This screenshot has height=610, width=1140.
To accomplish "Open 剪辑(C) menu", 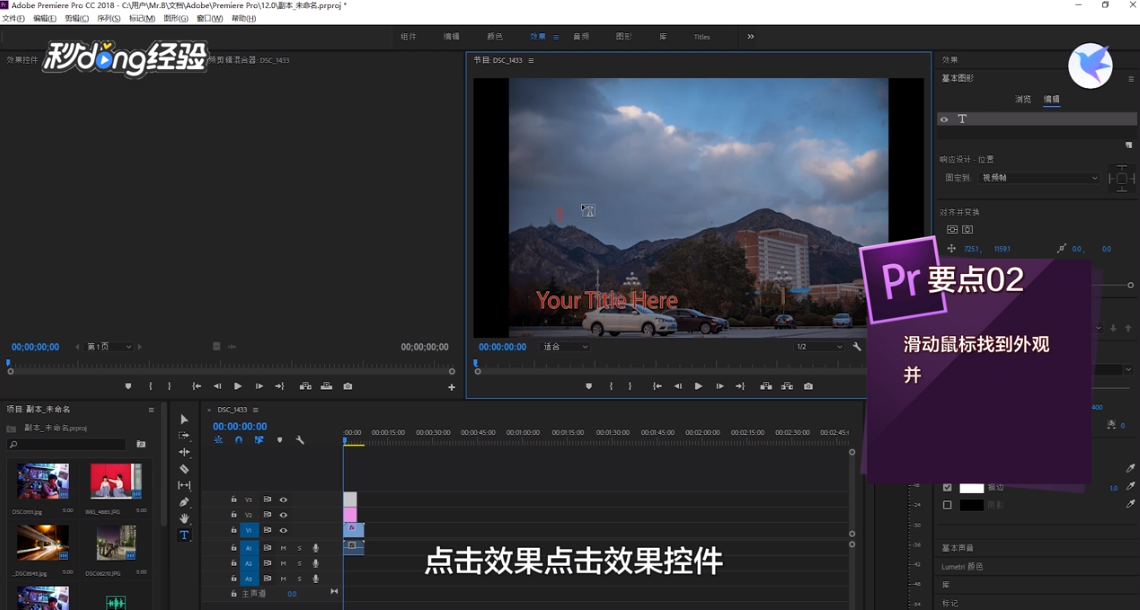I will (76, 18).
